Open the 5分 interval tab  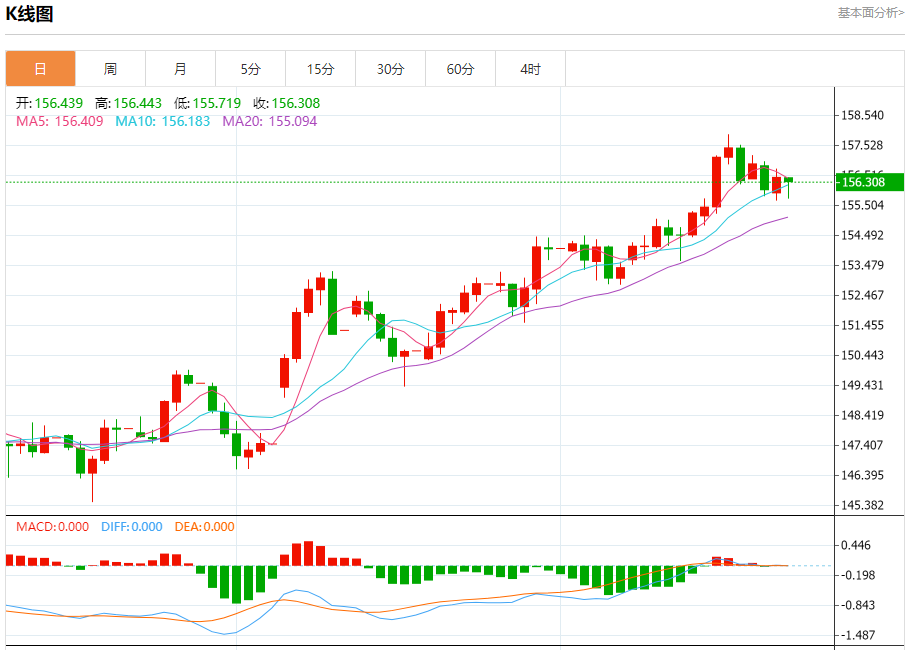click(x=250, y=69)
